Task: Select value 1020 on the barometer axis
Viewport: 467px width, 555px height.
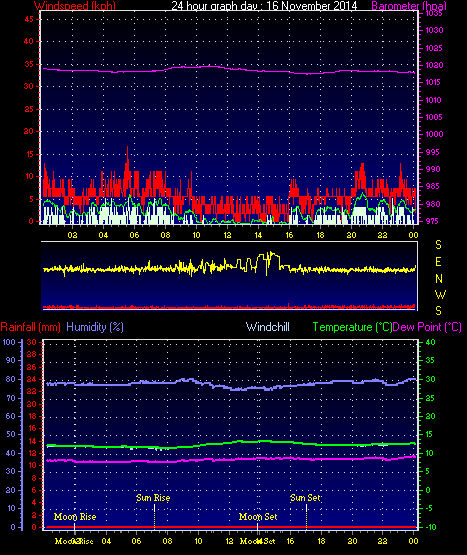Action: click(434, 65)
